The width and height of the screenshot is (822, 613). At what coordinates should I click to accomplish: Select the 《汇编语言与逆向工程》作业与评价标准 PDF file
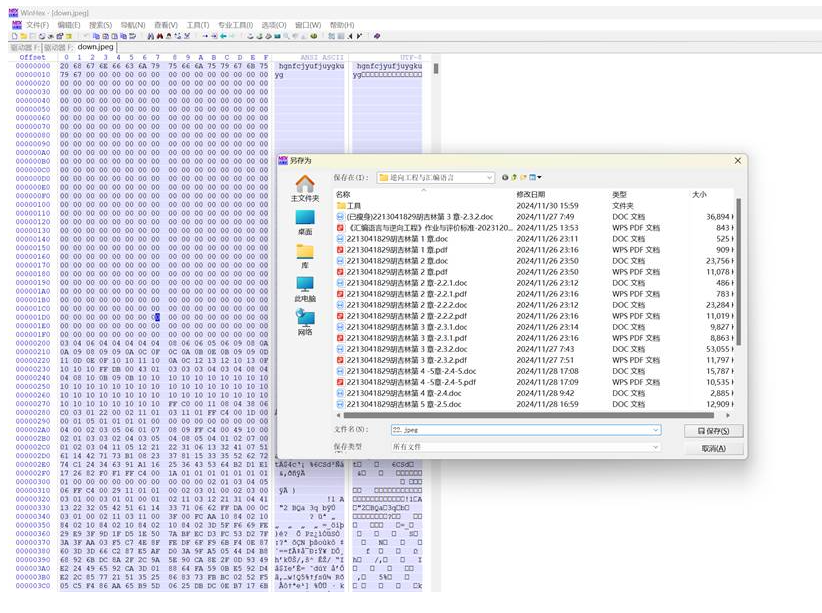(424, 228)
